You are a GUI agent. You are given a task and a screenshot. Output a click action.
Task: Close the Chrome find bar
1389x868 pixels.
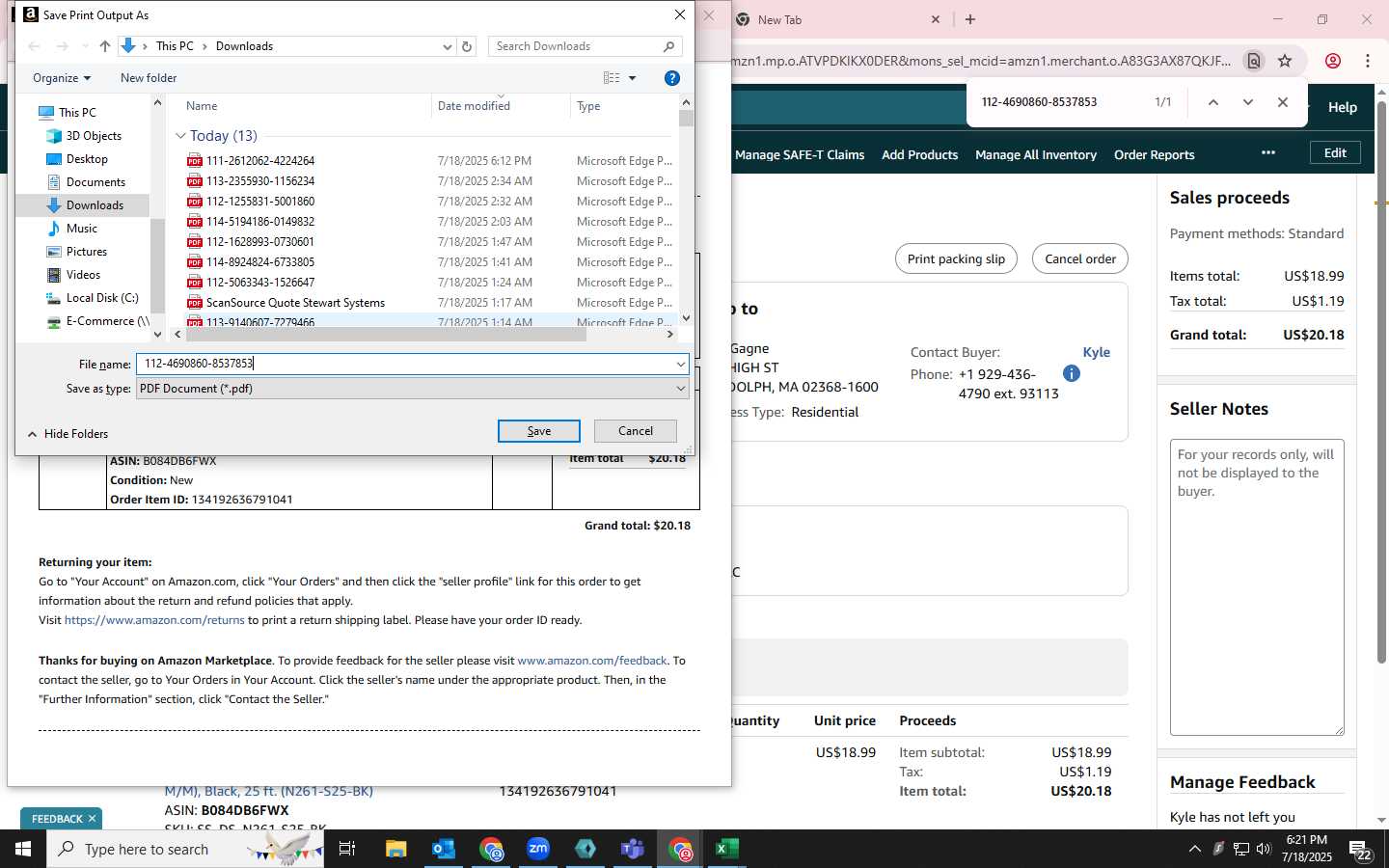pyautogui.click(x=1282, y=102)
